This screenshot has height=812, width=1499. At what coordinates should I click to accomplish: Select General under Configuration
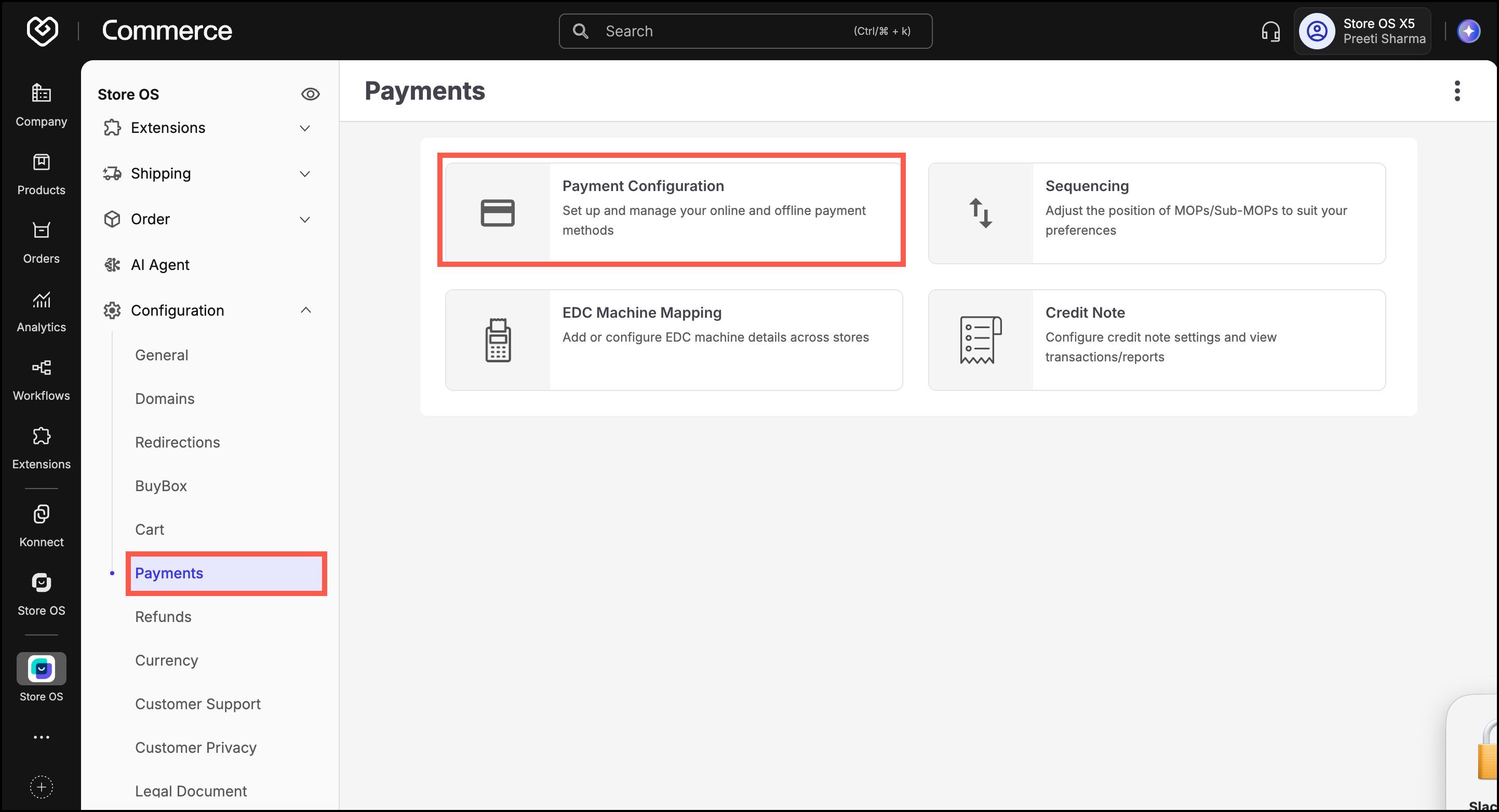161,355
